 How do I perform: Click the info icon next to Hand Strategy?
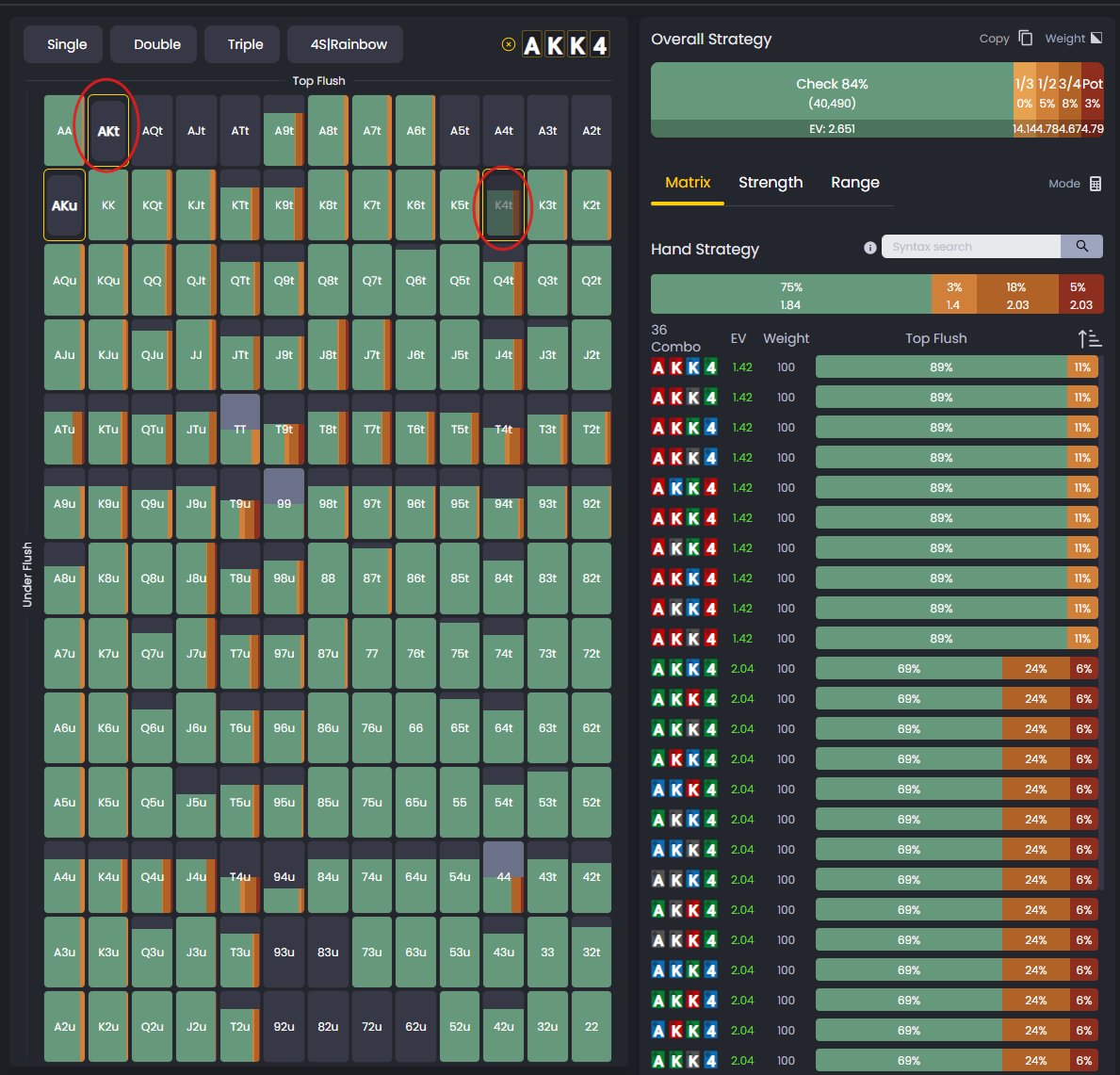tap(869, 248)
